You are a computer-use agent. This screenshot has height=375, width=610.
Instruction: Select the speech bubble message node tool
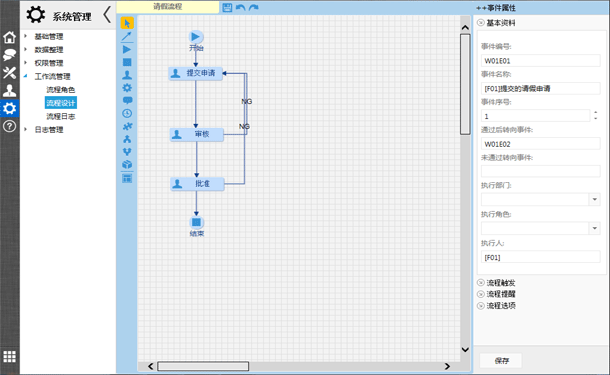tap(127, 101)
